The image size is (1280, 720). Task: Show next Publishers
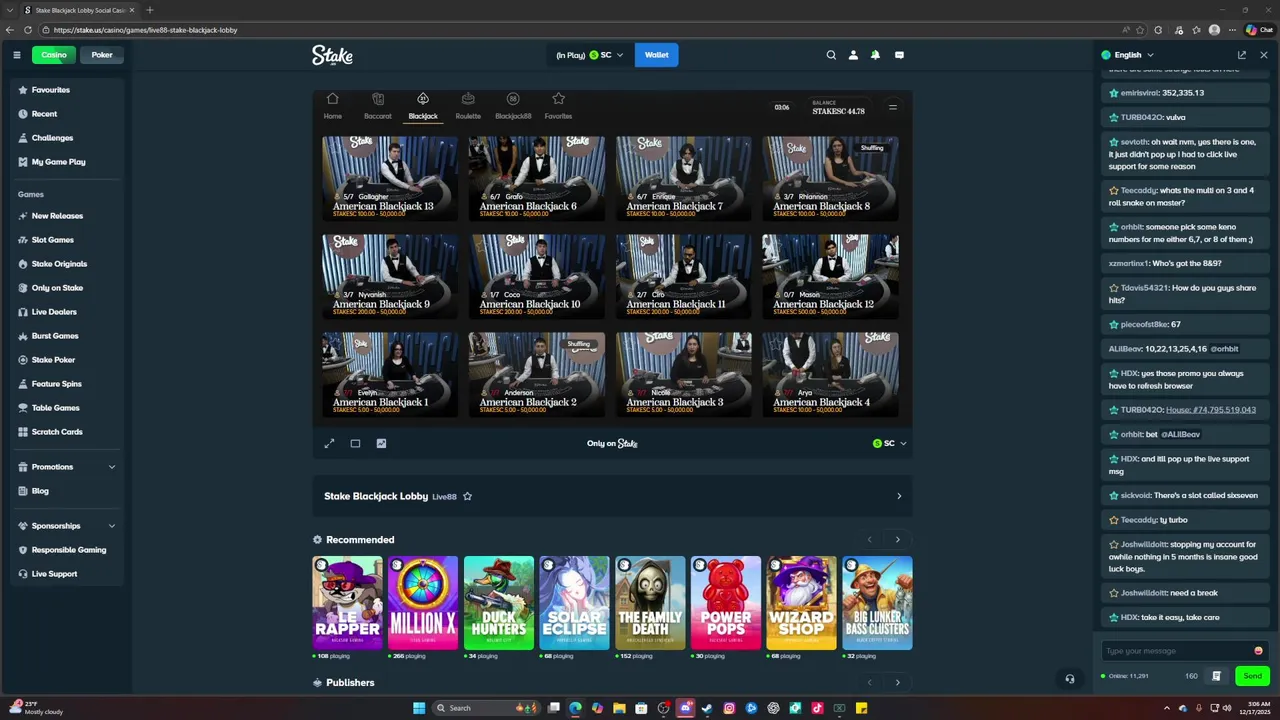coord(898,683)
